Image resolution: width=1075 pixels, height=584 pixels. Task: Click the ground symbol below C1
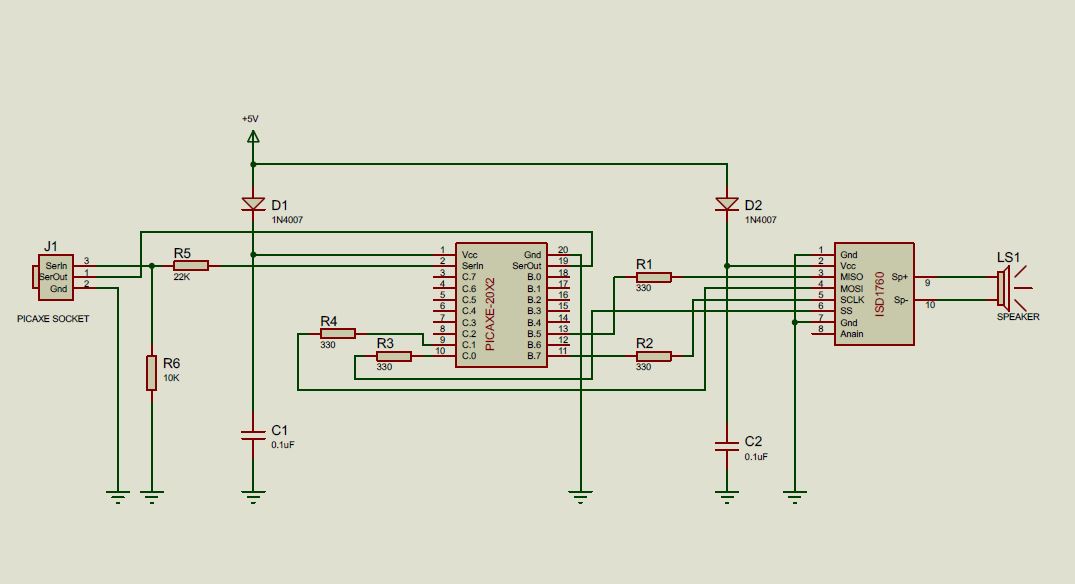(x=253, y=497)
